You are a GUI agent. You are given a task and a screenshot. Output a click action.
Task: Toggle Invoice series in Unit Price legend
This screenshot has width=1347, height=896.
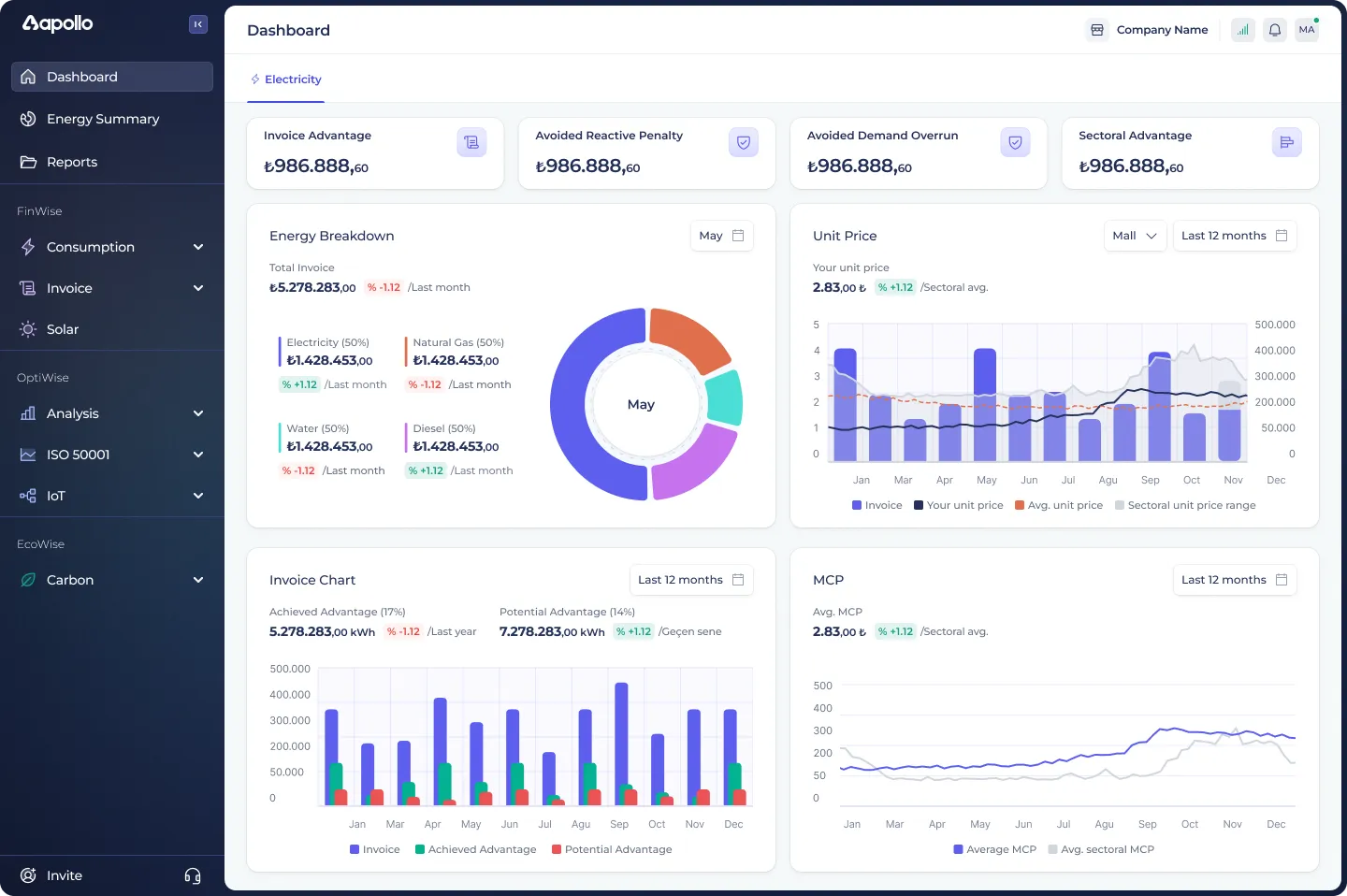[876, 505]
